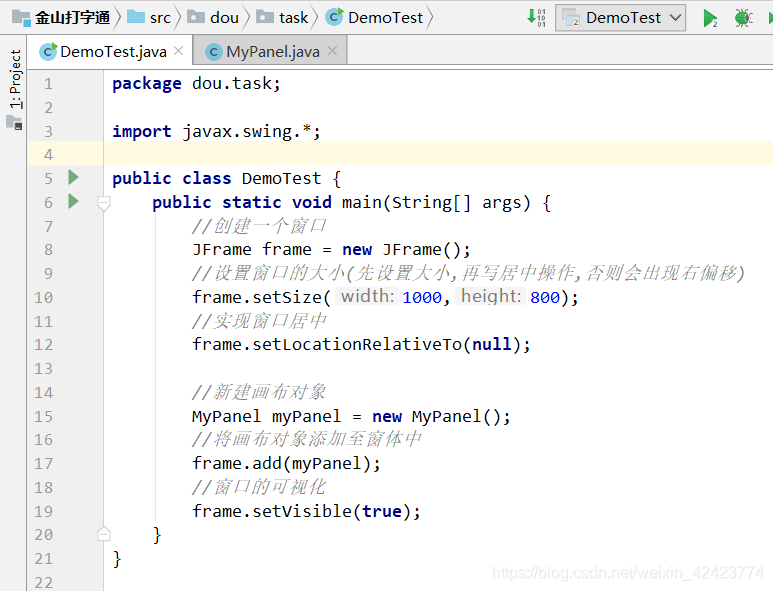Close the DemoTest.java tab
Image resolution: width=773 pixels, height=591 pixels.
click(178, 51)
